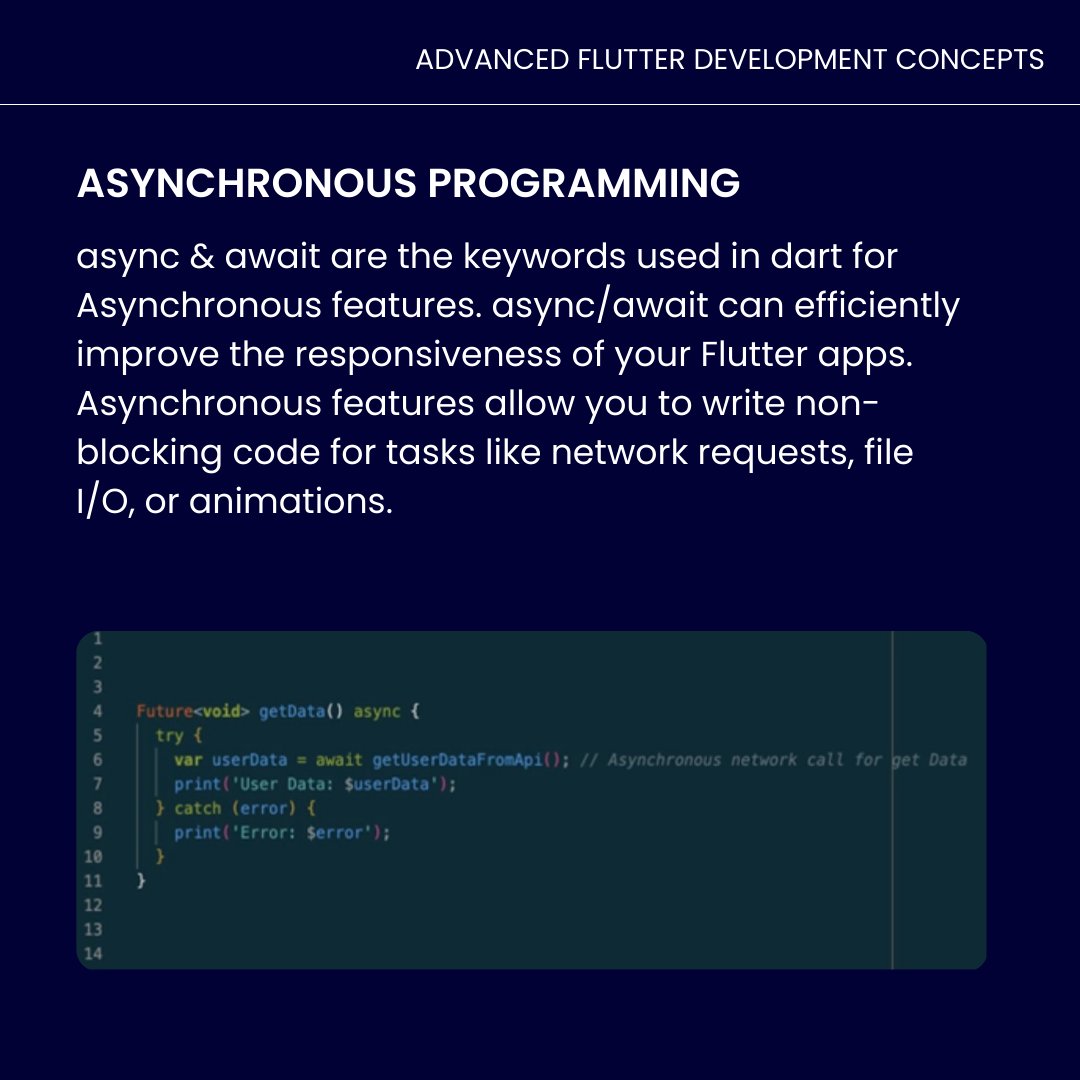This screenshot has height=1080, width=1080.
Task: Click line number 4 in the gutter
Action: 97,711
